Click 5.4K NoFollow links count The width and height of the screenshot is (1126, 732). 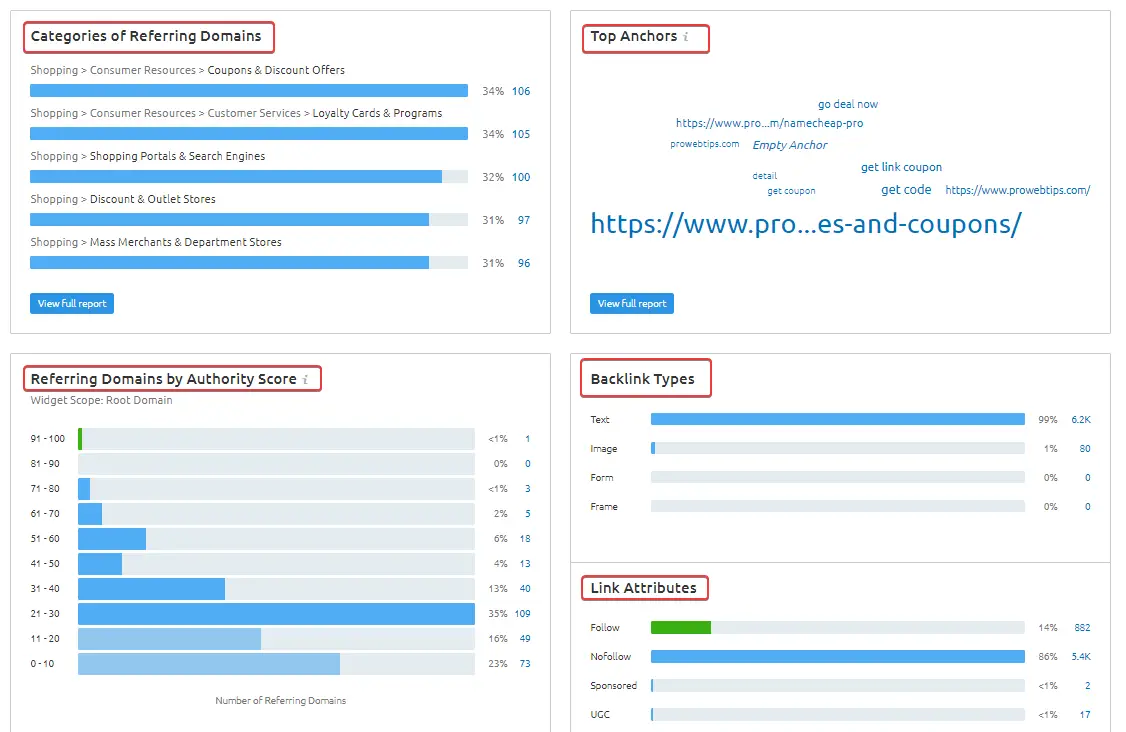[1083, 656]
